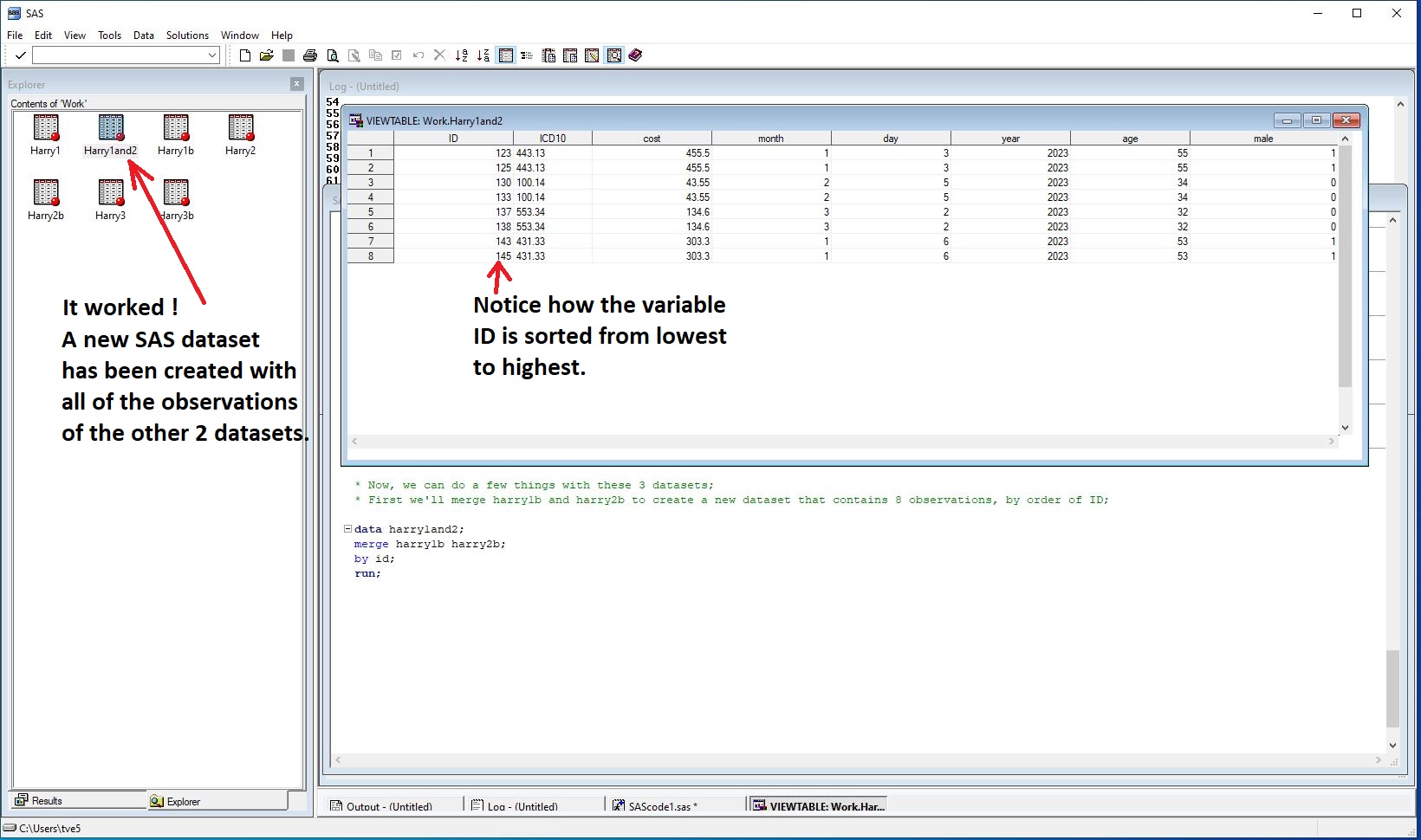Close the Explorer panel with X button

(297, 84)
